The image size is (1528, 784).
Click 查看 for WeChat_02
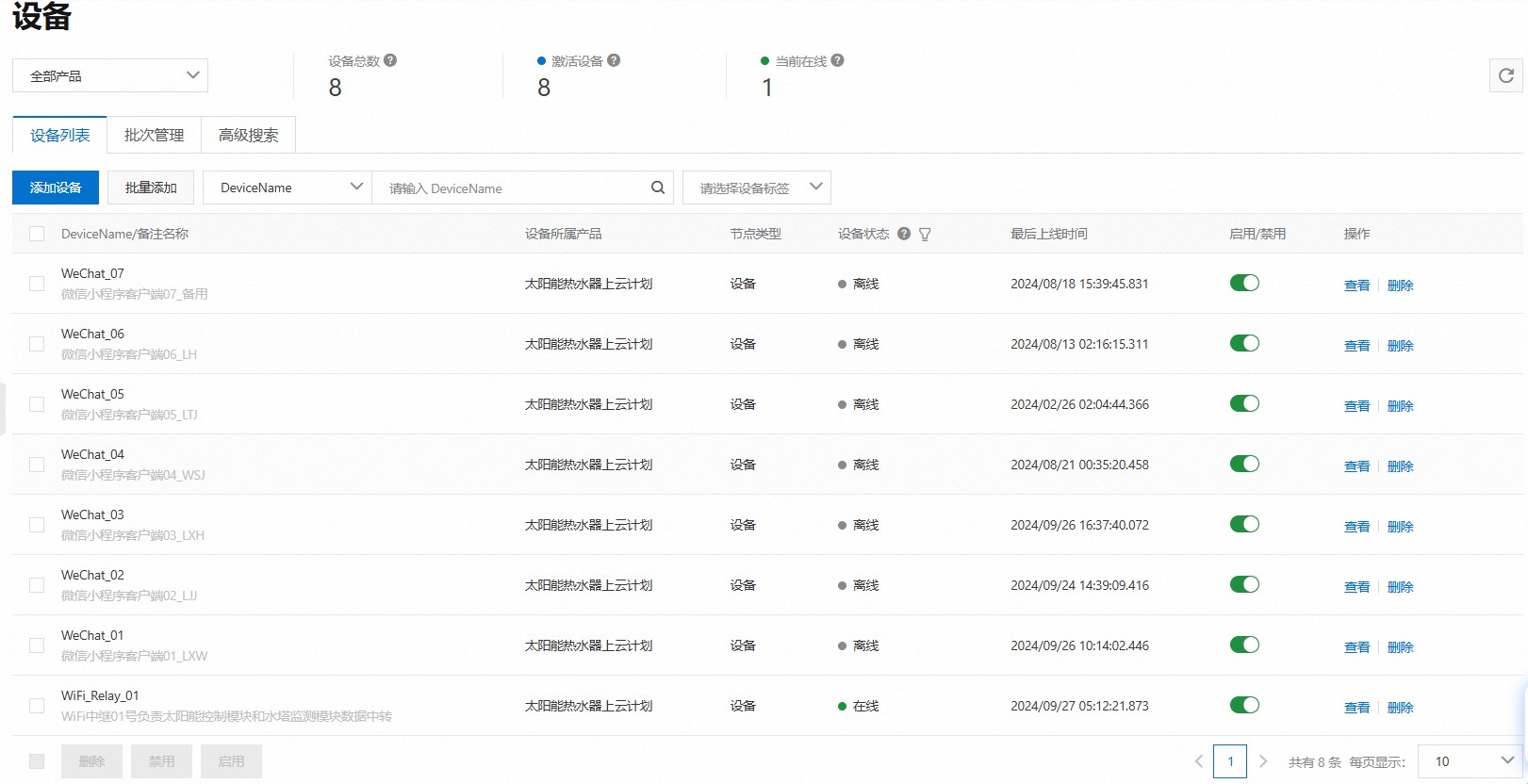click(x=1356, y=586)
